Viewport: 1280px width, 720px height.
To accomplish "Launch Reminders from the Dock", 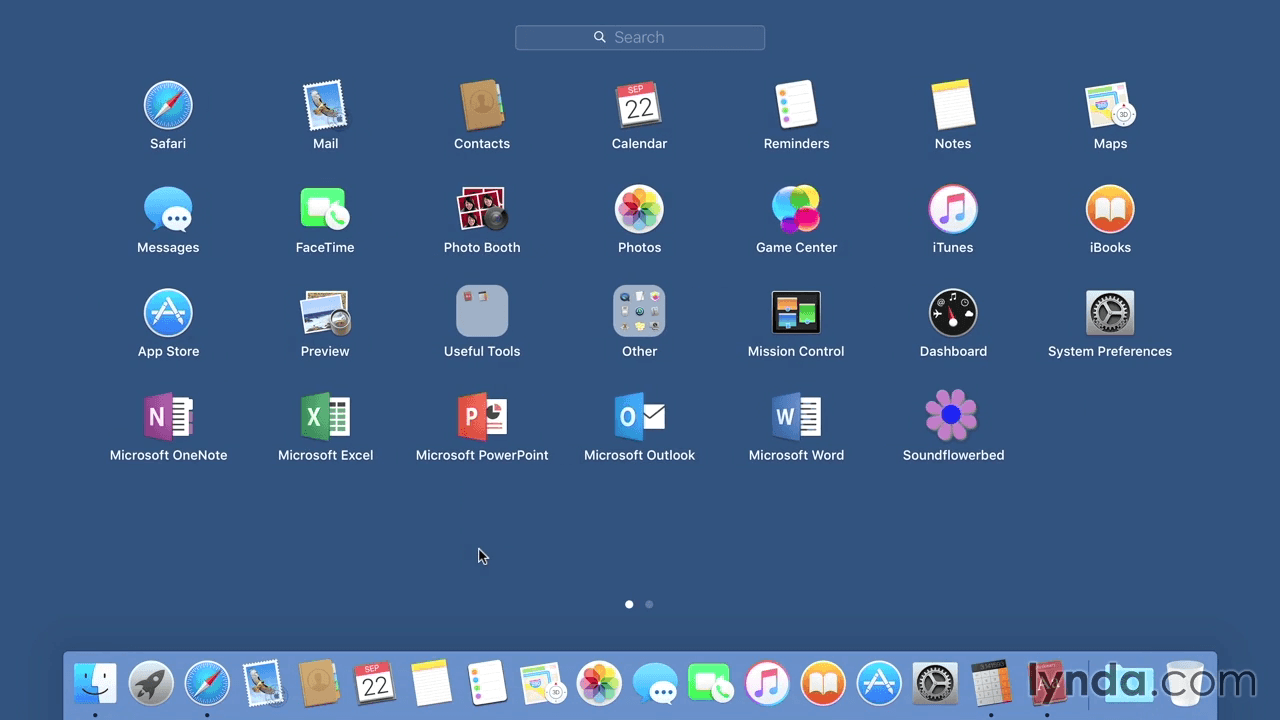I will pos(487,684).
